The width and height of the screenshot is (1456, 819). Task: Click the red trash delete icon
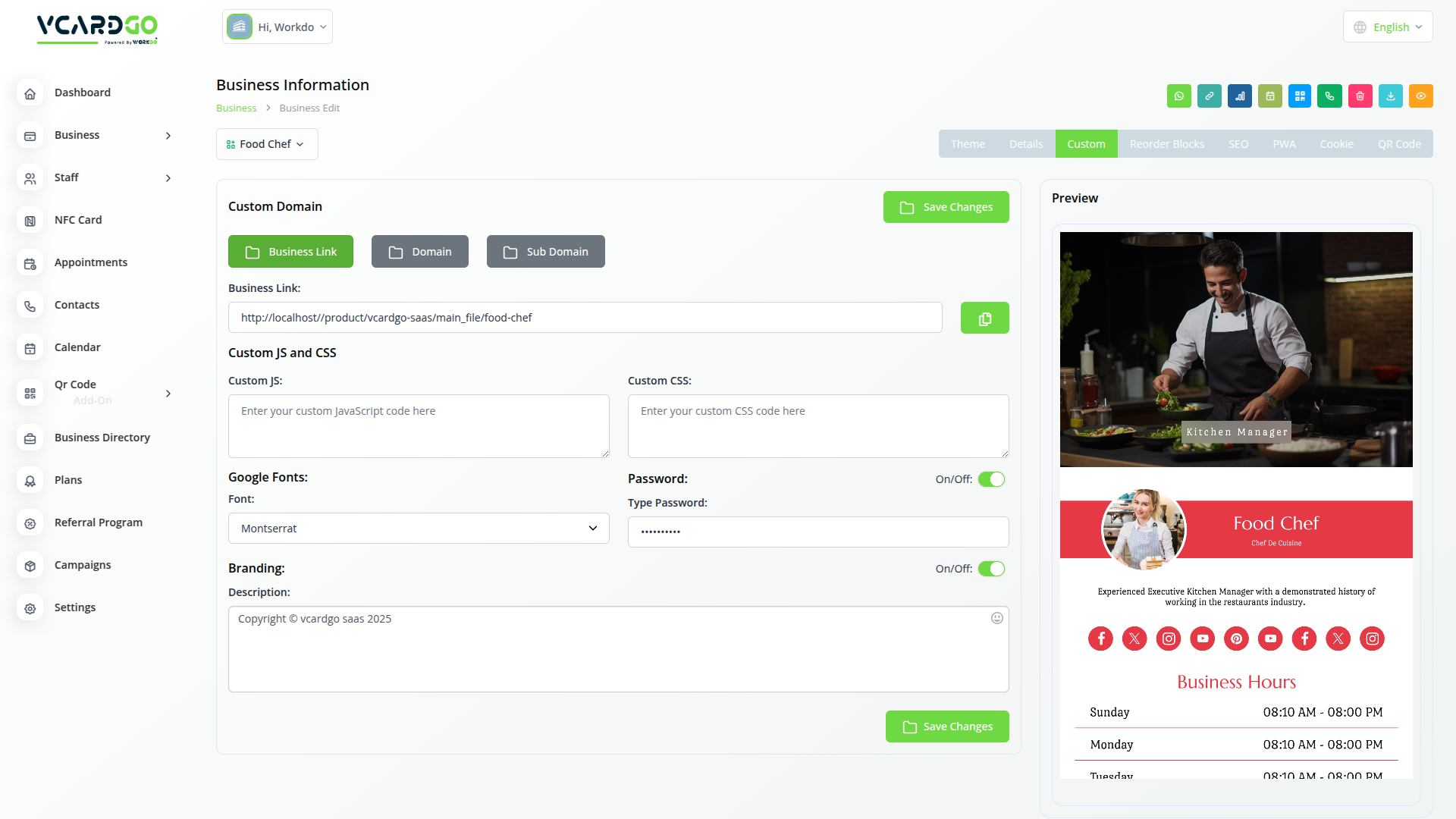pos(1360,96)
